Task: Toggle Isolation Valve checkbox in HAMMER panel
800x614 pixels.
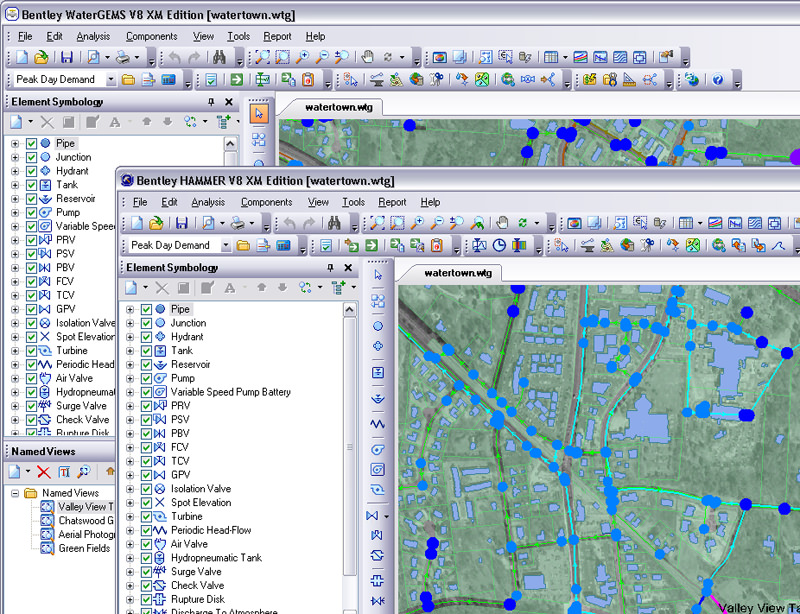Action: click(x=147, y=489)
